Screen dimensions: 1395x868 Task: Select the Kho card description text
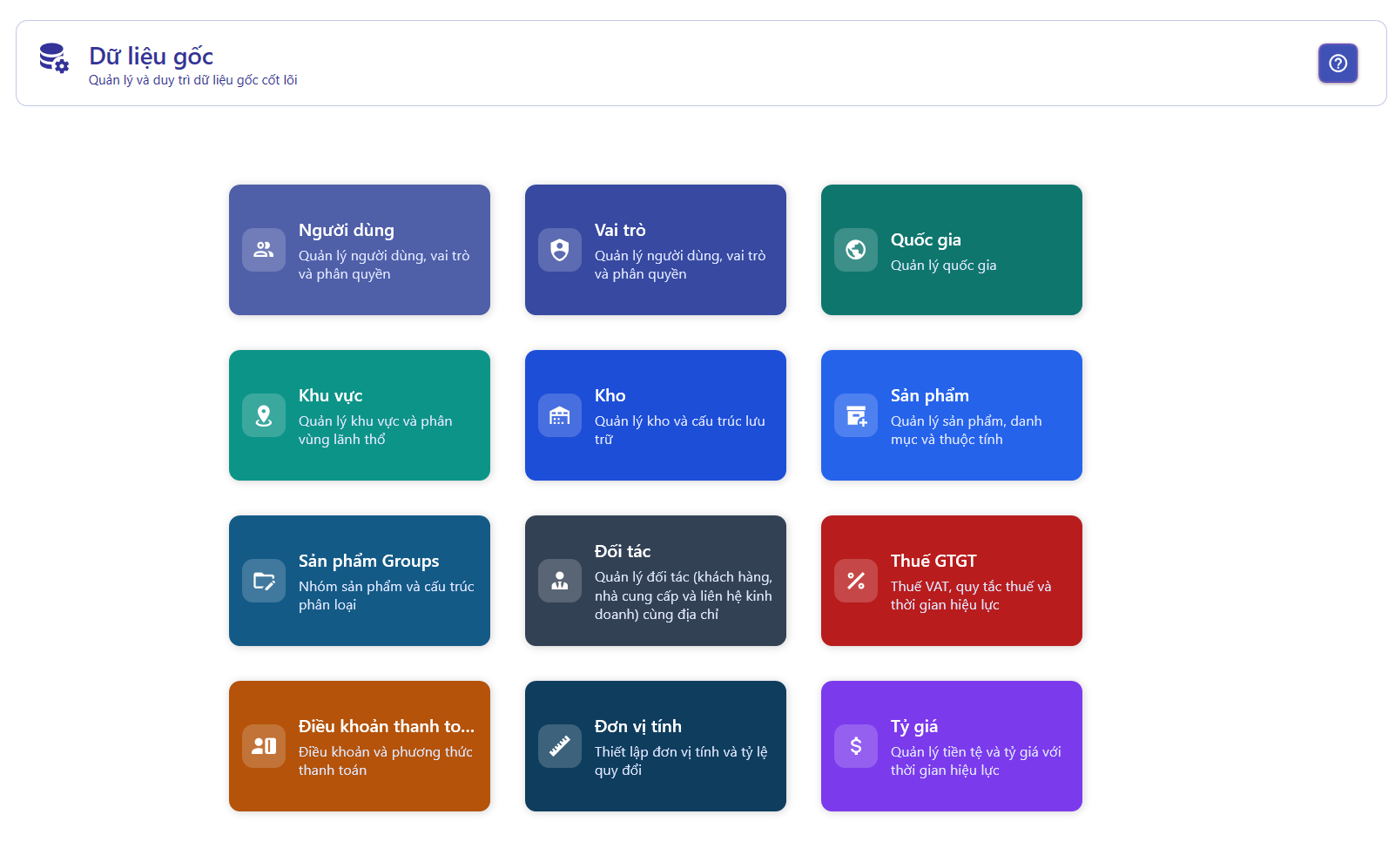click(x=679, y=430)
